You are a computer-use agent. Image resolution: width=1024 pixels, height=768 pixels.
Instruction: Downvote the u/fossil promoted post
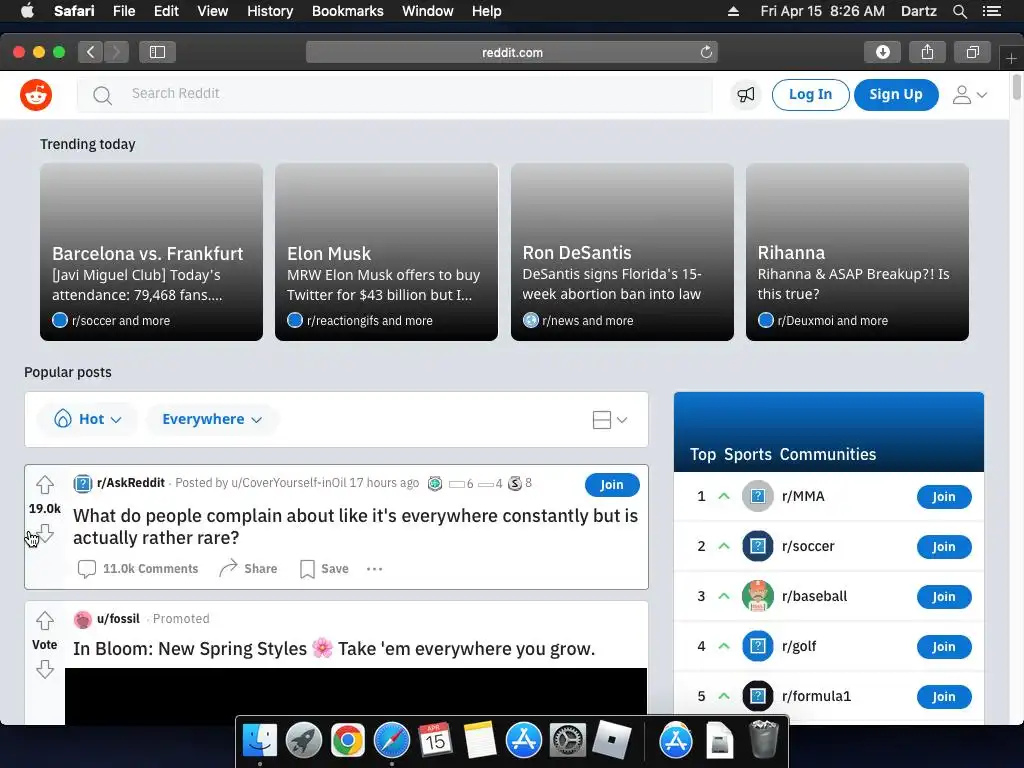tap(44, 669)
